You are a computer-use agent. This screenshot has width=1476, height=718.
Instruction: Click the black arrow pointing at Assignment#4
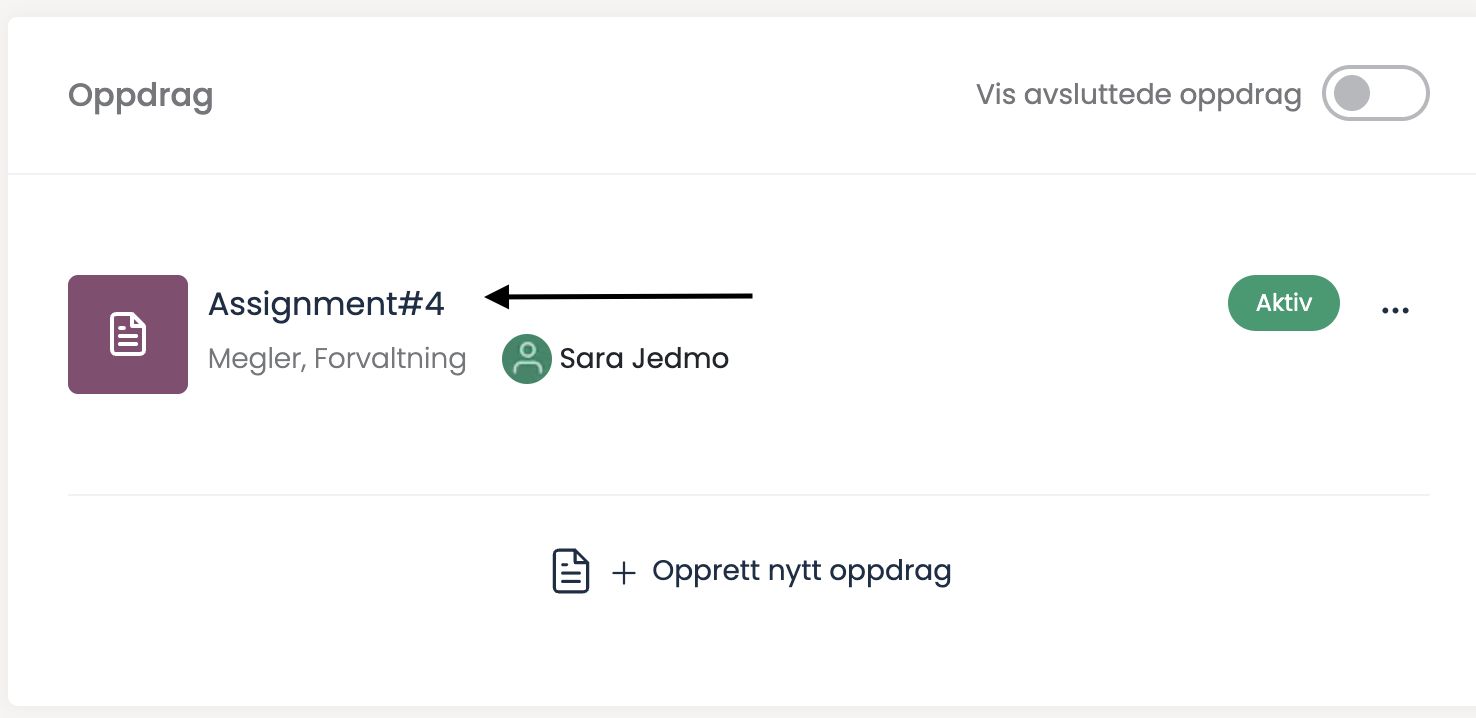620,296
